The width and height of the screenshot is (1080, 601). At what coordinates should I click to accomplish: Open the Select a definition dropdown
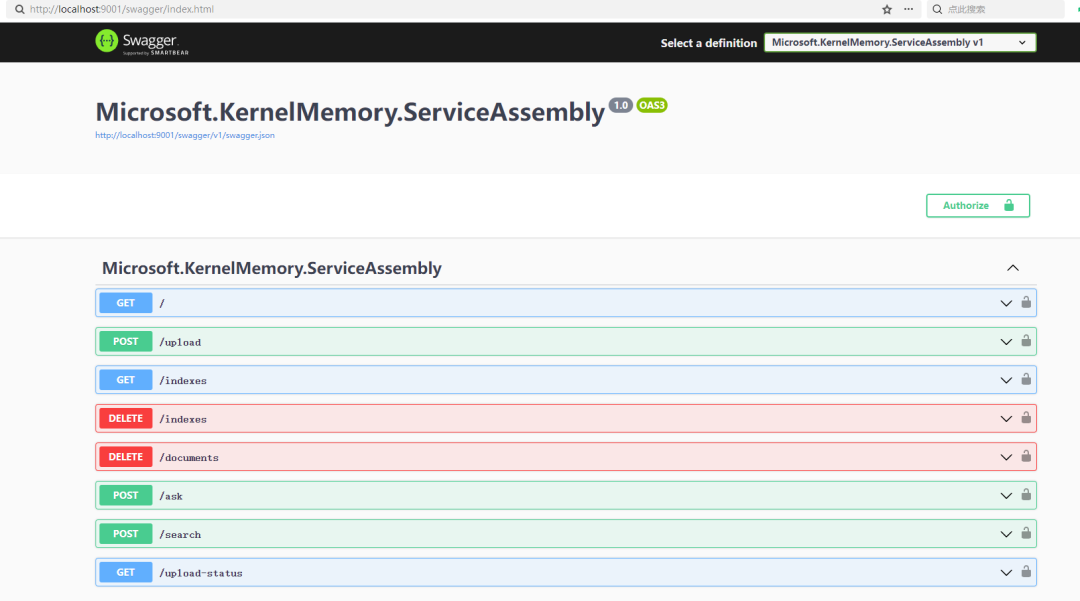pos(899,43)
